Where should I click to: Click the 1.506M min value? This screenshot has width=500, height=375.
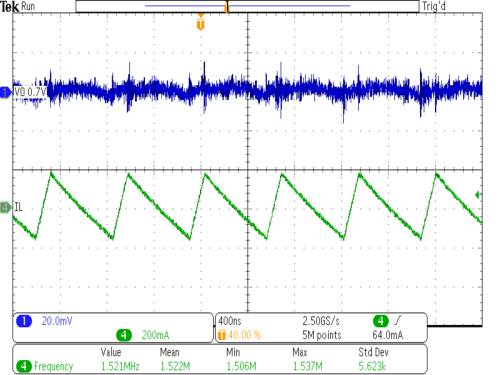pyautogui.click(x=241, y=366)
